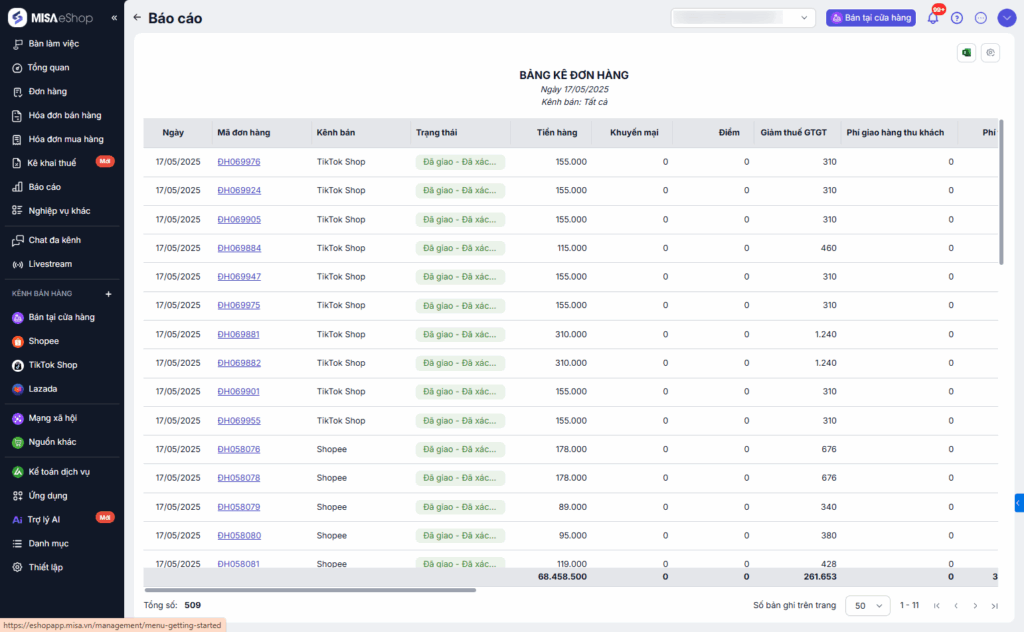
Task: Go to Trợ lý AI menu item
Action: [x=44, y=519]
